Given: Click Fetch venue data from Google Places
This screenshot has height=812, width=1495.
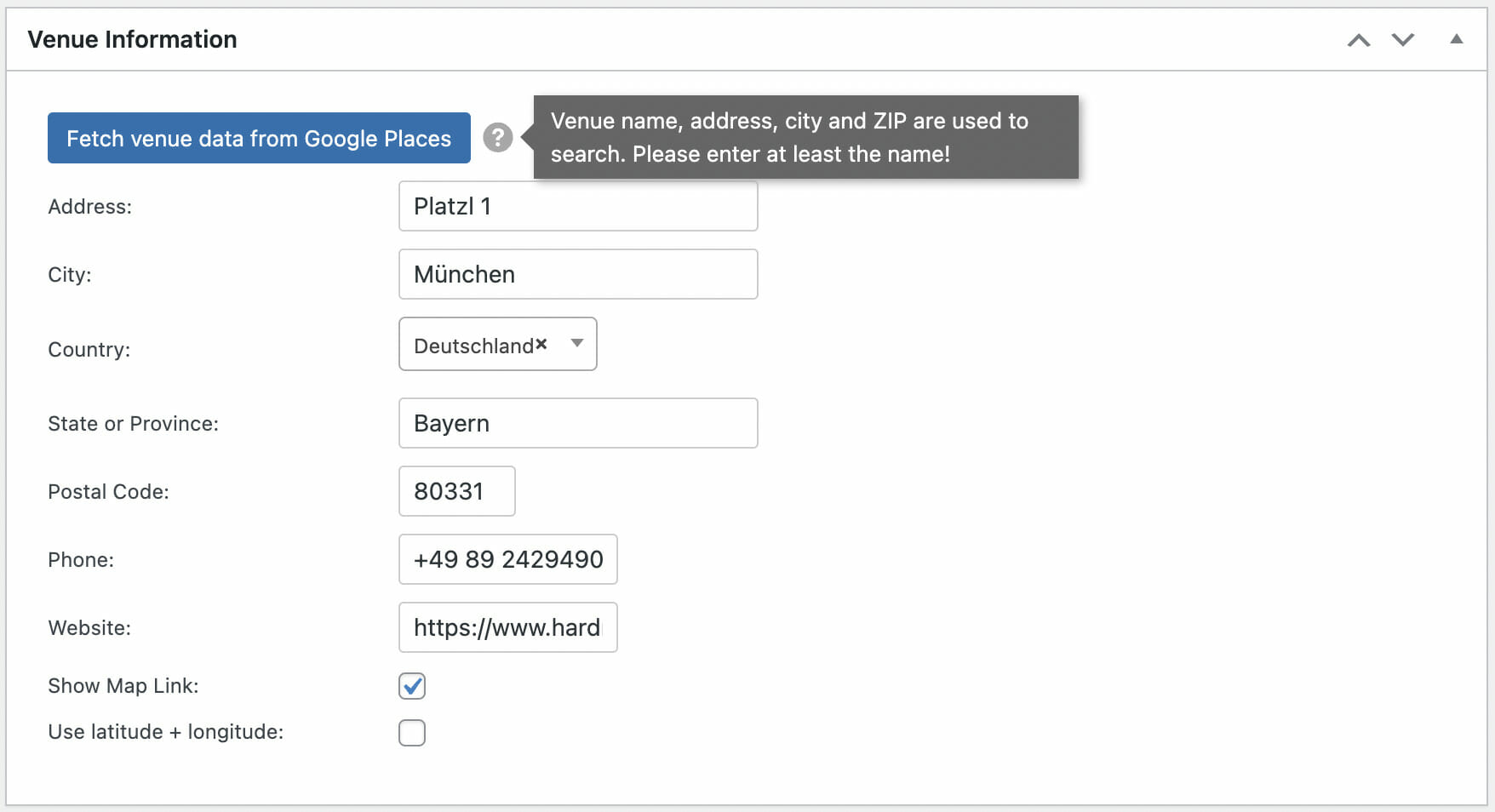Looking at the screenshot, I should 259,138.
